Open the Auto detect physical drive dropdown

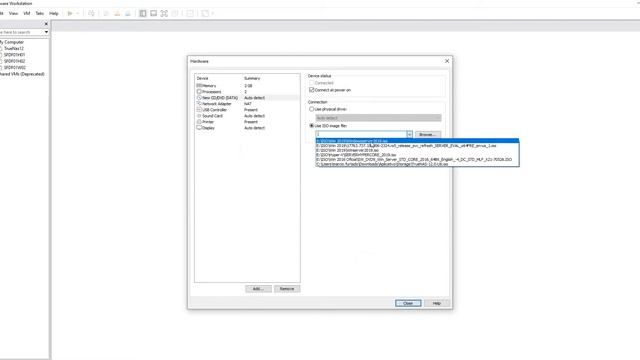point(378,118)
